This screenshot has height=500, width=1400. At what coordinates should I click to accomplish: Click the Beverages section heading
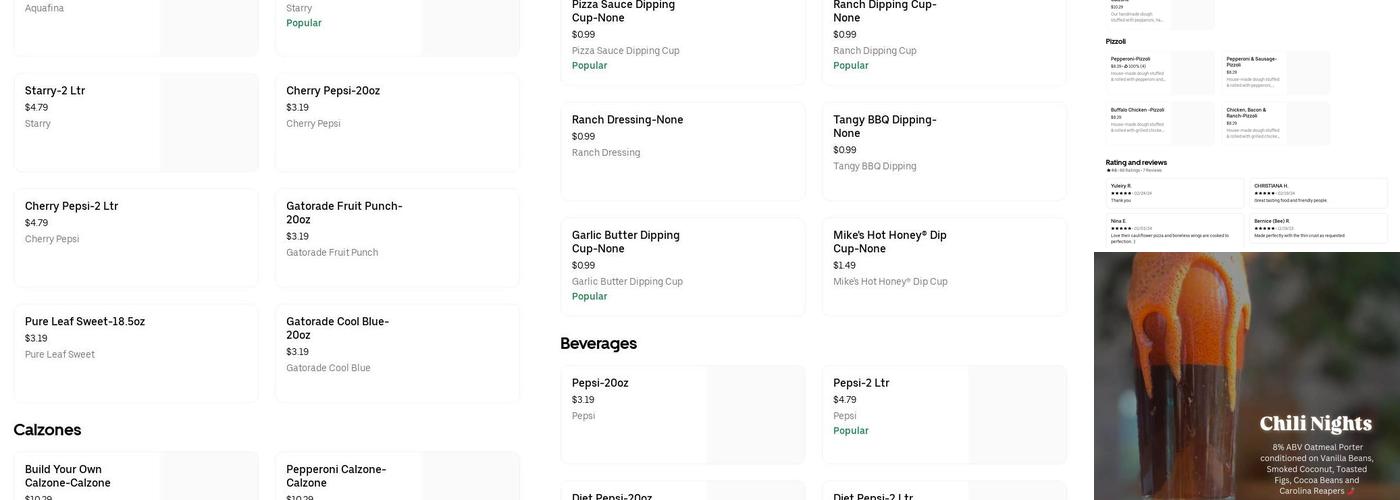tap(599, 343)
